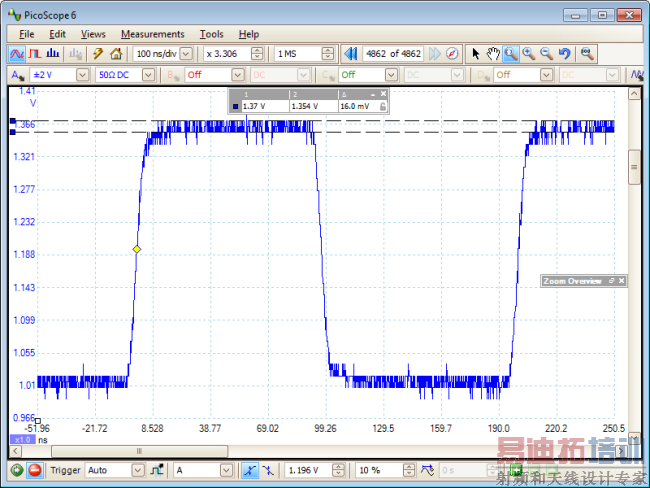This screenshot has height=488, width=650.
Task: Adjust the x 3.306 zoom factor stepper
Action: click(x=257, y=53)
